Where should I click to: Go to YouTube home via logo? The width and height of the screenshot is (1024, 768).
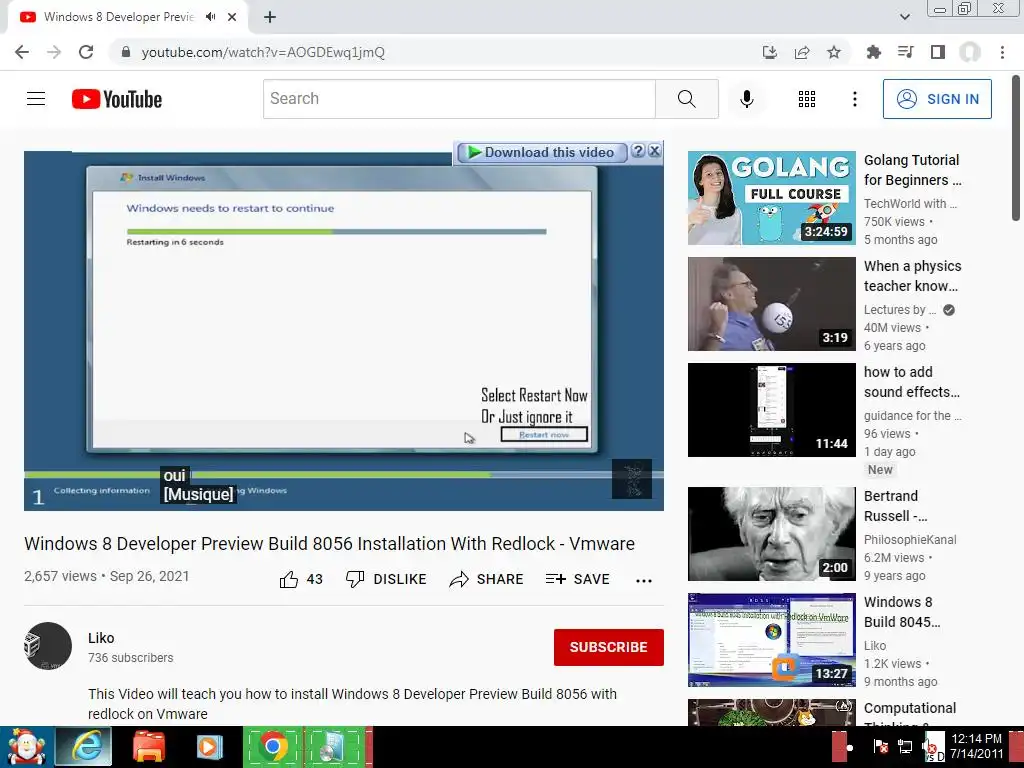(117, 99)
